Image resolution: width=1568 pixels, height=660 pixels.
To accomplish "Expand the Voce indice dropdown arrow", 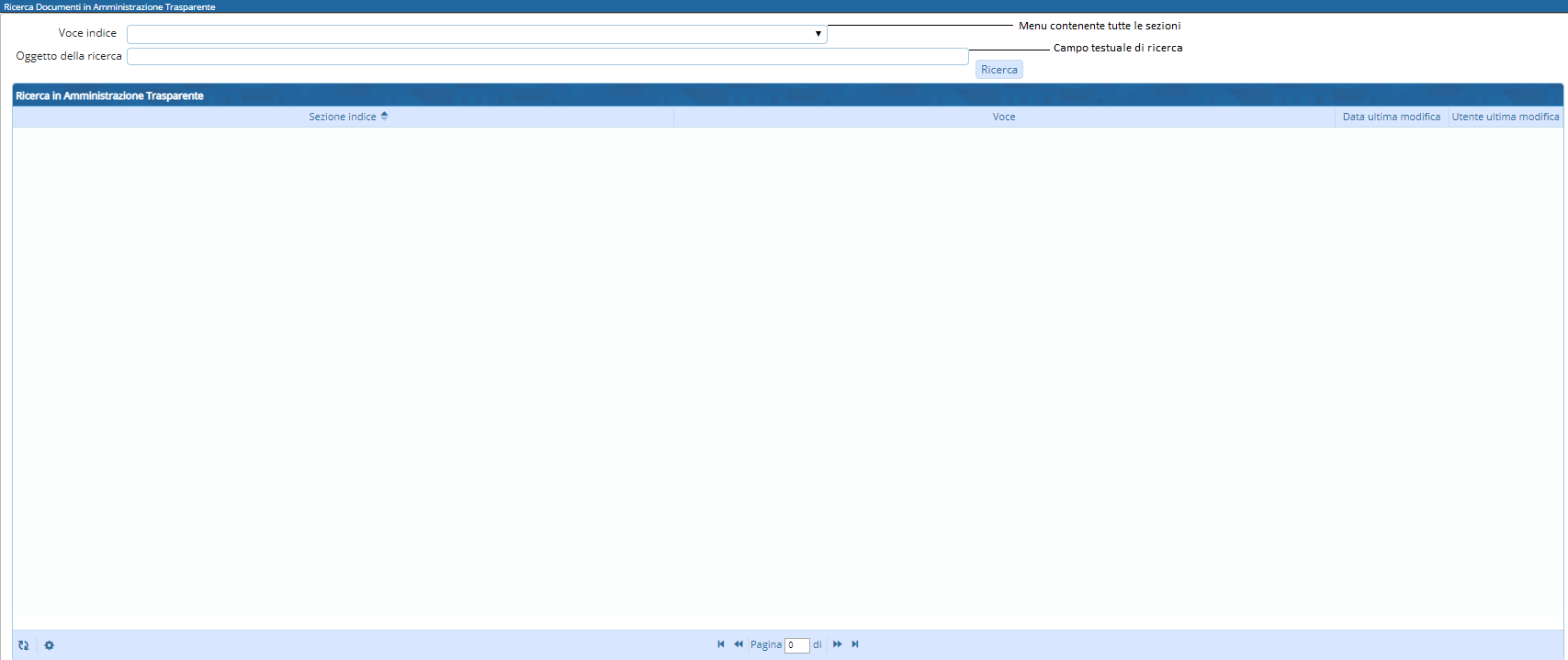I will click(818, 34).
